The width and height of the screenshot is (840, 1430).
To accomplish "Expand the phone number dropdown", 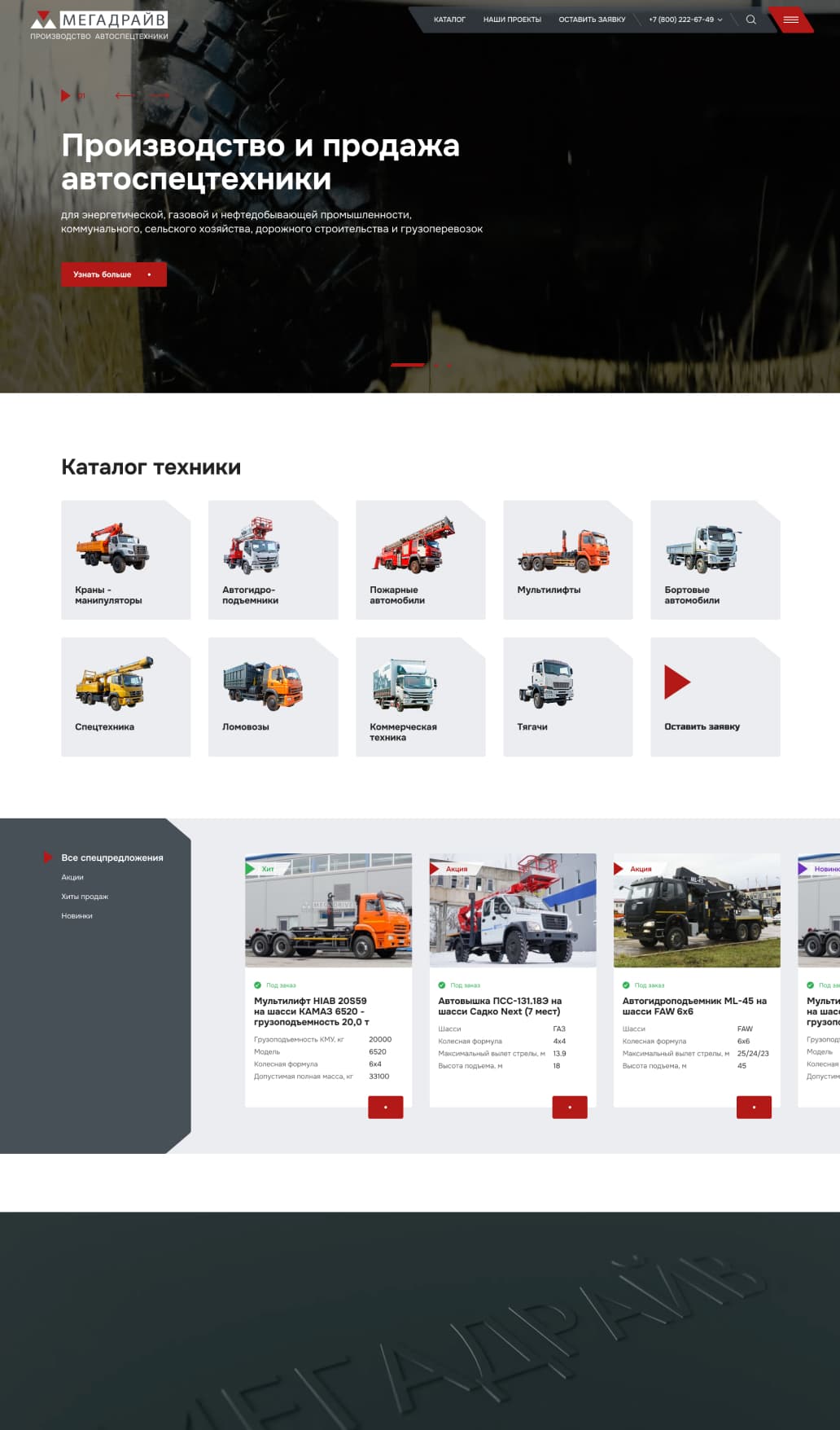I will tap(720, 20).
